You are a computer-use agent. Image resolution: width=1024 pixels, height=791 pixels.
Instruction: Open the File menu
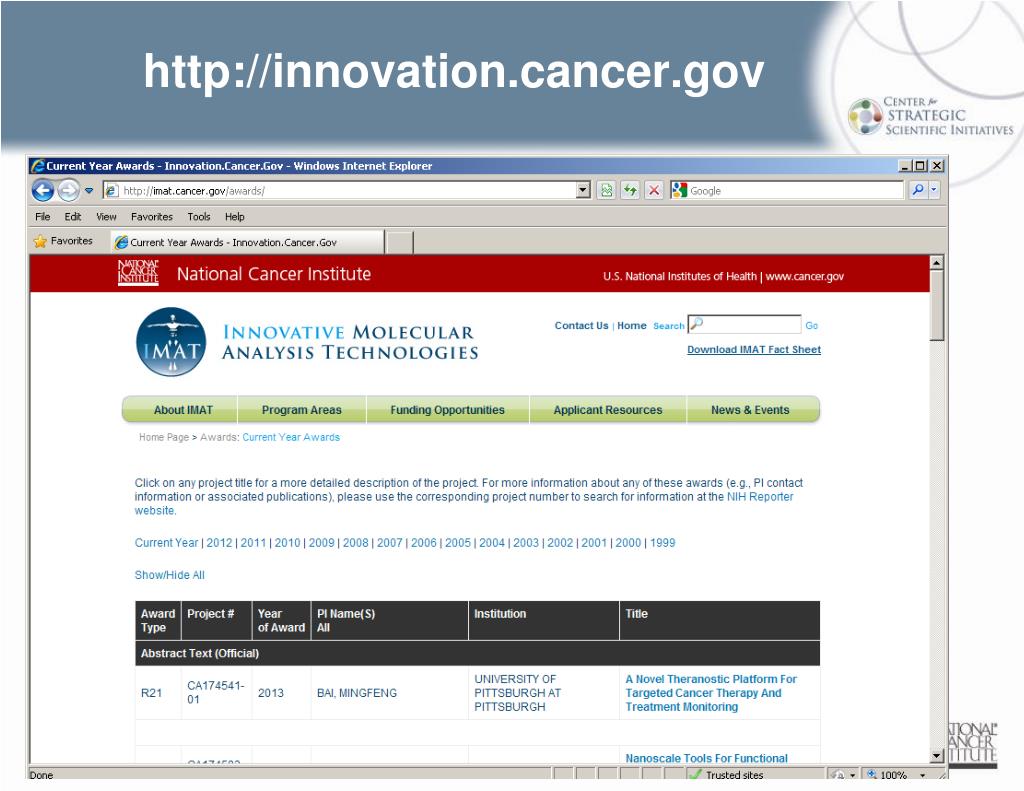pyautogui.click(x=42, y=217)
